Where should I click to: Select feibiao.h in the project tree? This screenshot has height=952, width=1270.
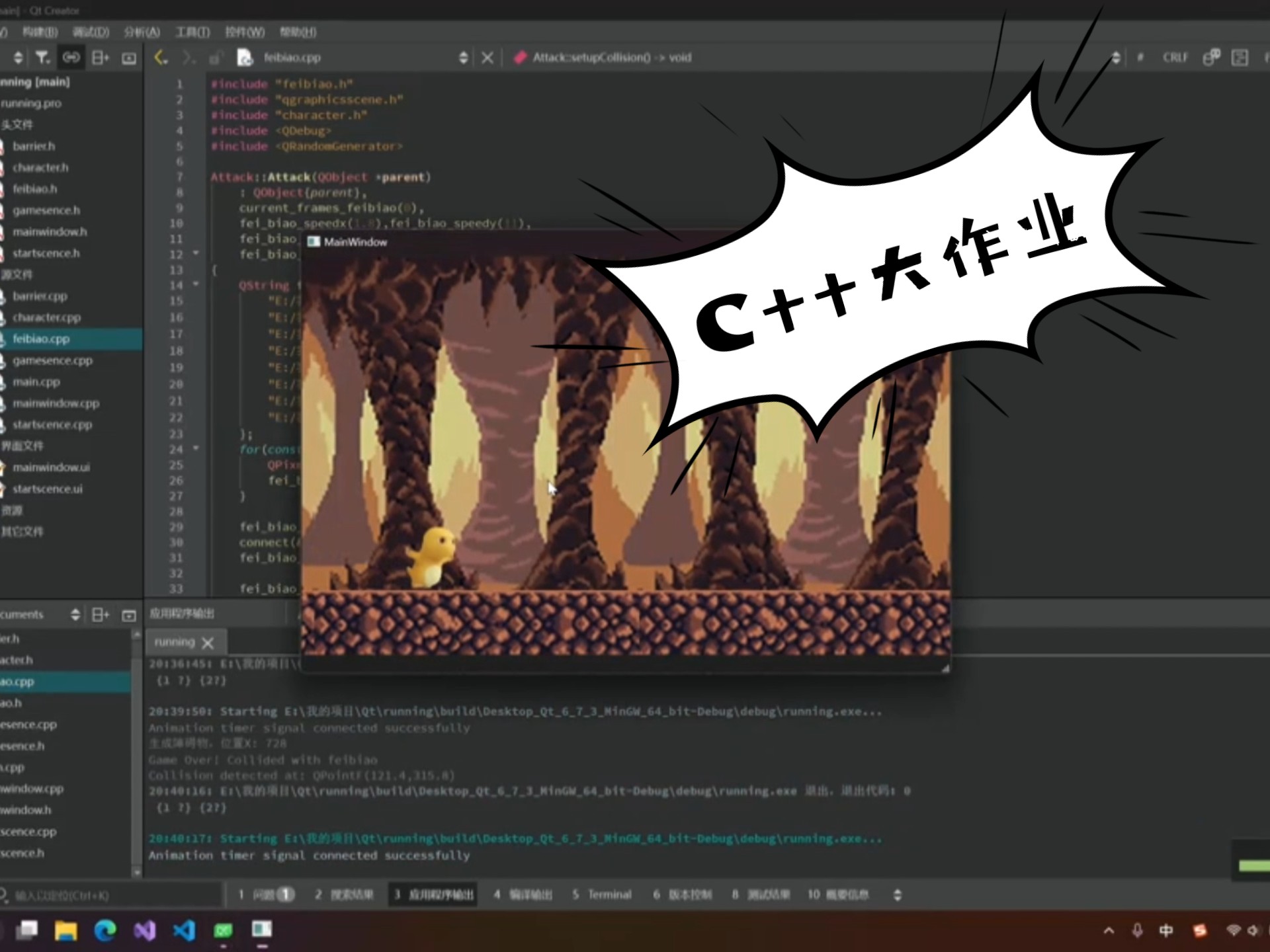tap(35, 189)
